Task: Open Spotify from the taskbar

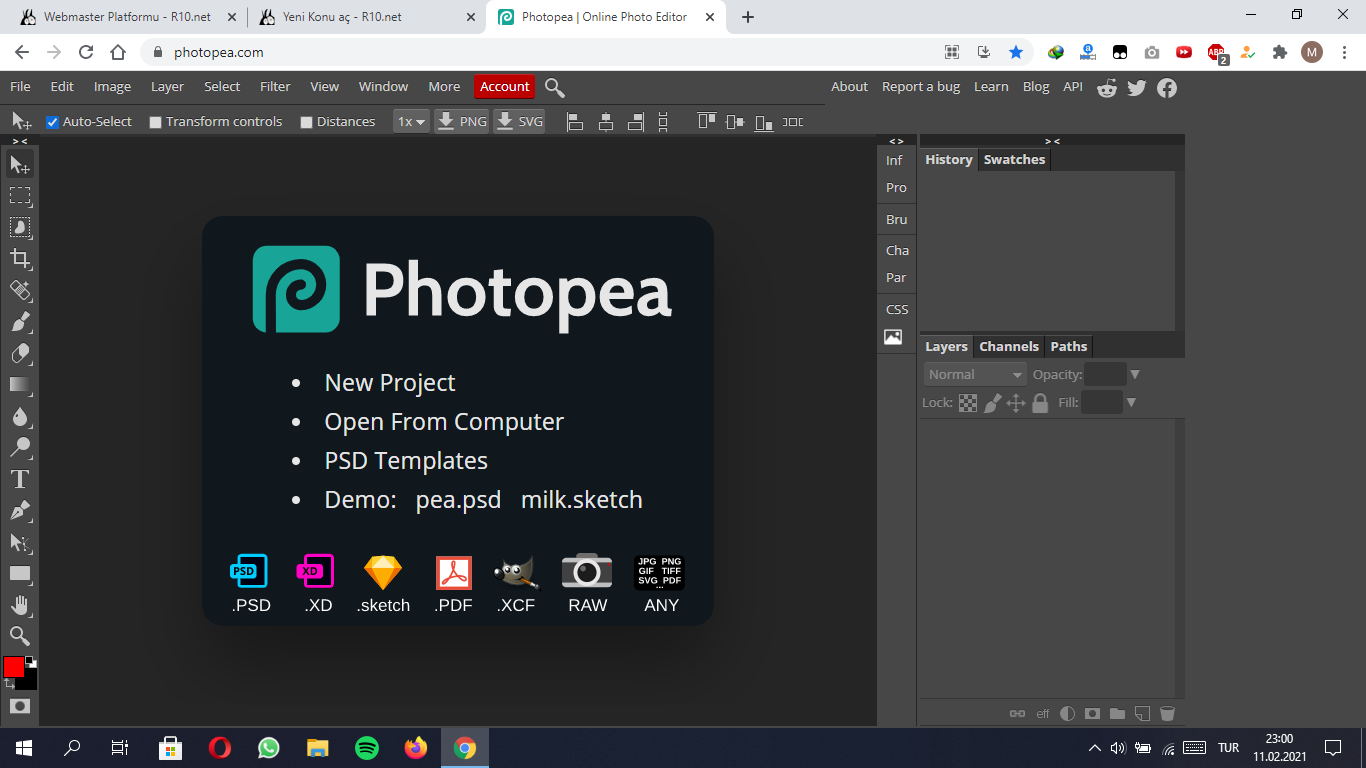Action: [367, 747]
